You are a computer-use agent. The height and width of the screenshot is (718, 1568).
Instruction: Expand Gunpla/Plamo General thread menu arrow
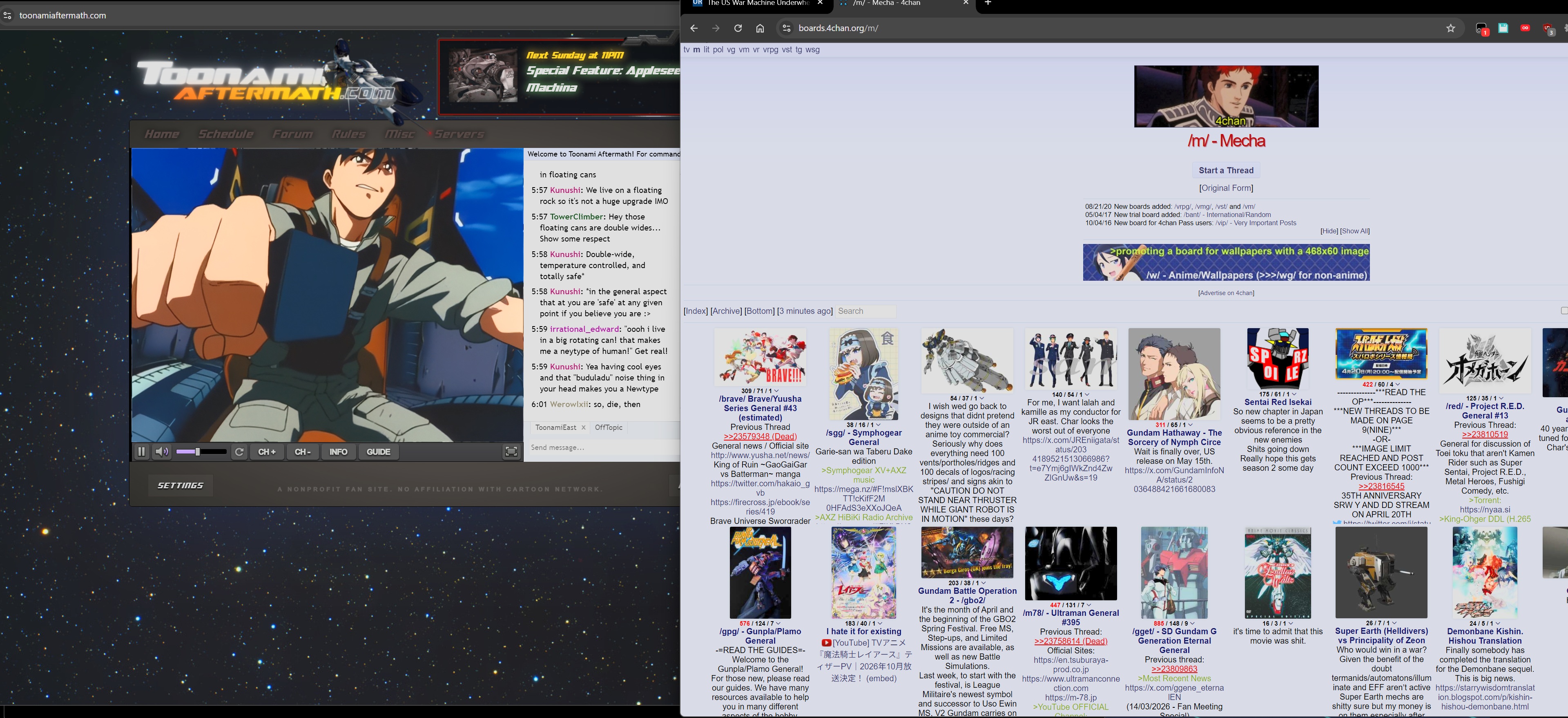coord(778,624)
